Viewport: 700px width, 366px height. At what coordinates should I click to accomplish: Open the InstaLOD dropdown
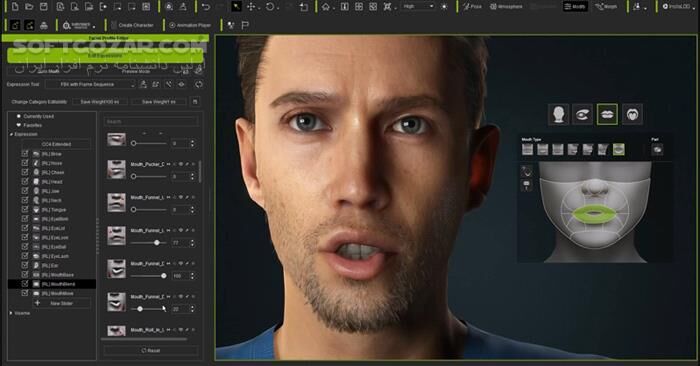pos(678,6)
